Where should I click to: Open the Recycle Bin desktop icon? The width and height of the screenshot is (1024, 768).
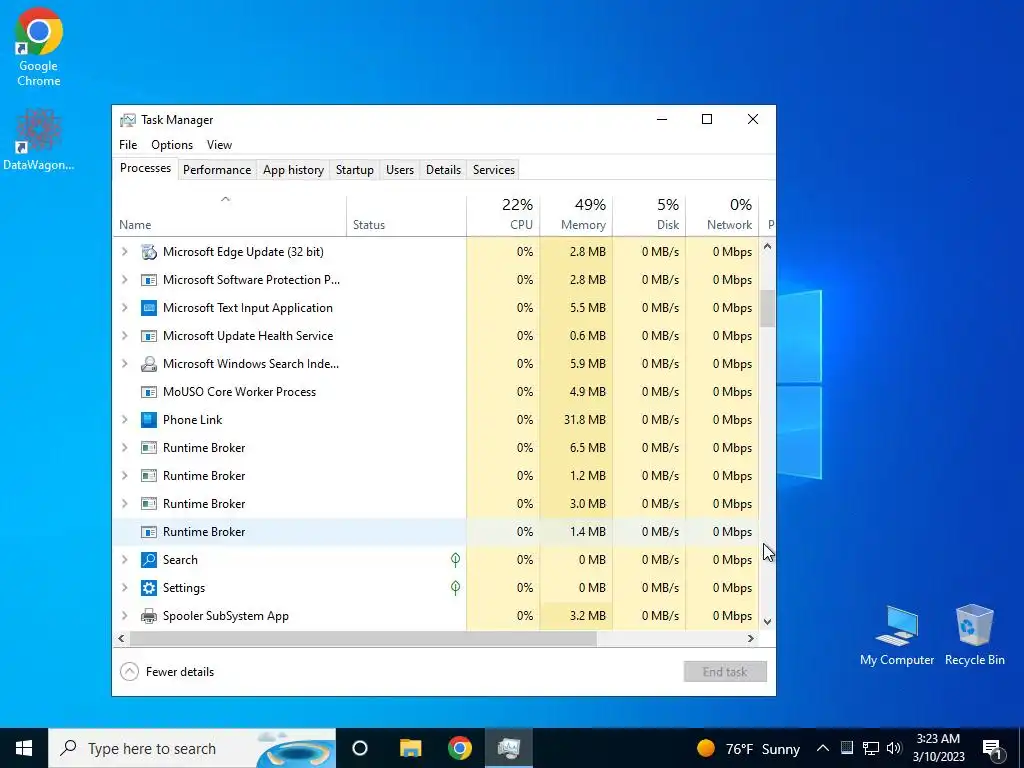click(x=974, y=635)
